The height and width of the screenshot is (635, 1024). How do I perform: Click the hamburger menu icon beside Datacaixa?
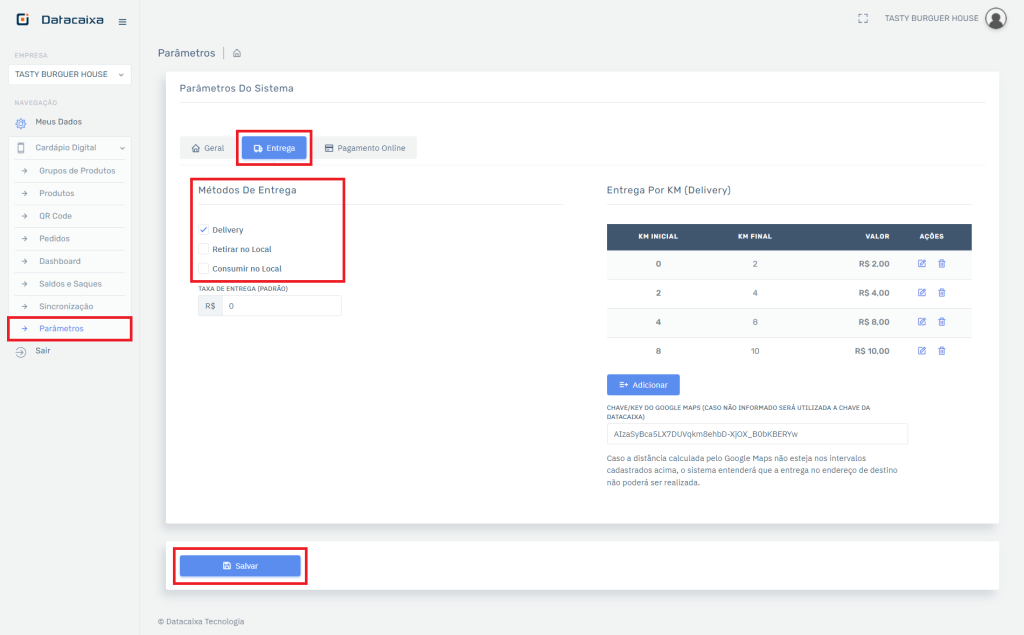[x=122, y=21]
